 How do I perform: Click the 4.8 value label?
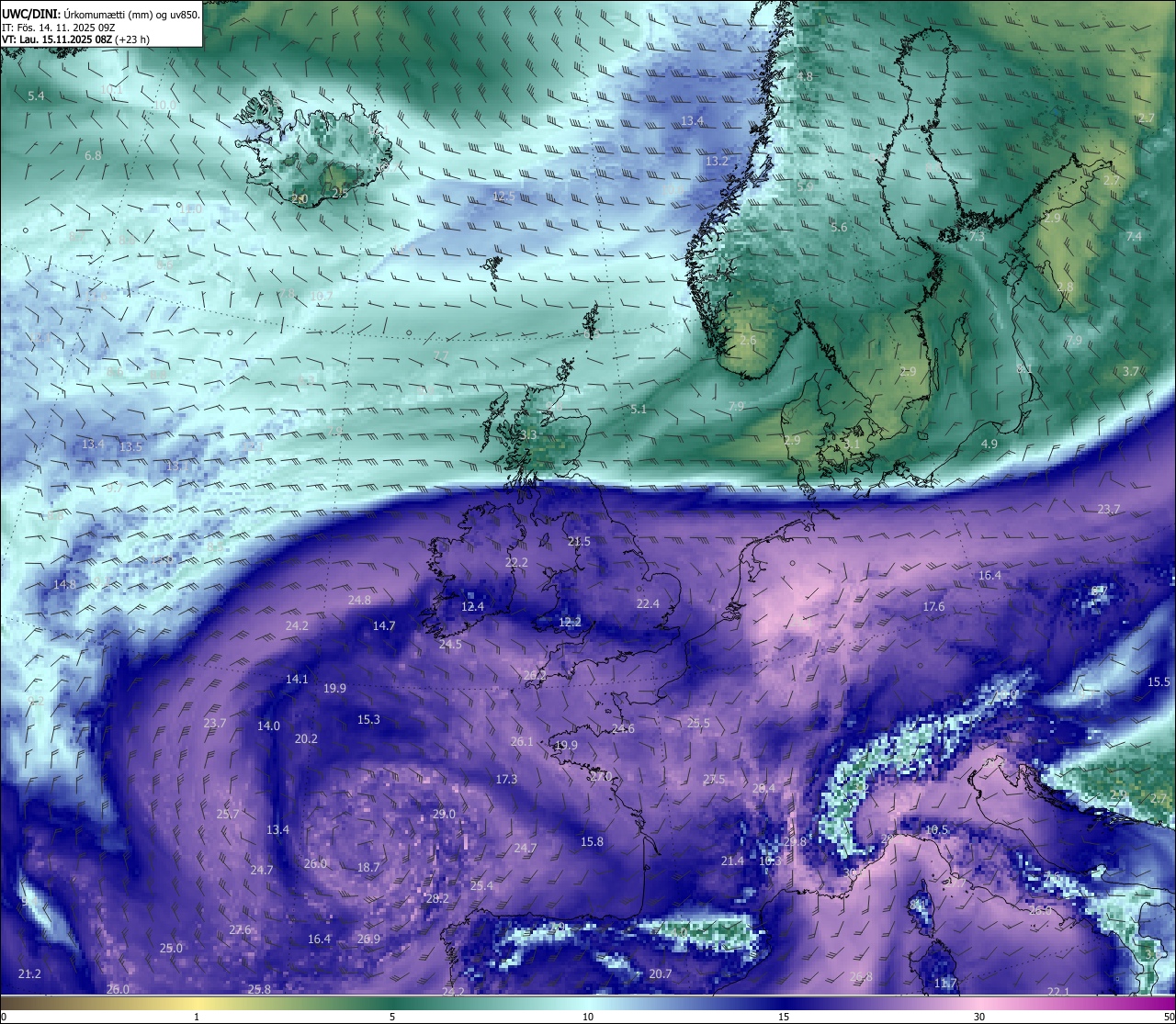click(x=805, y=76)
